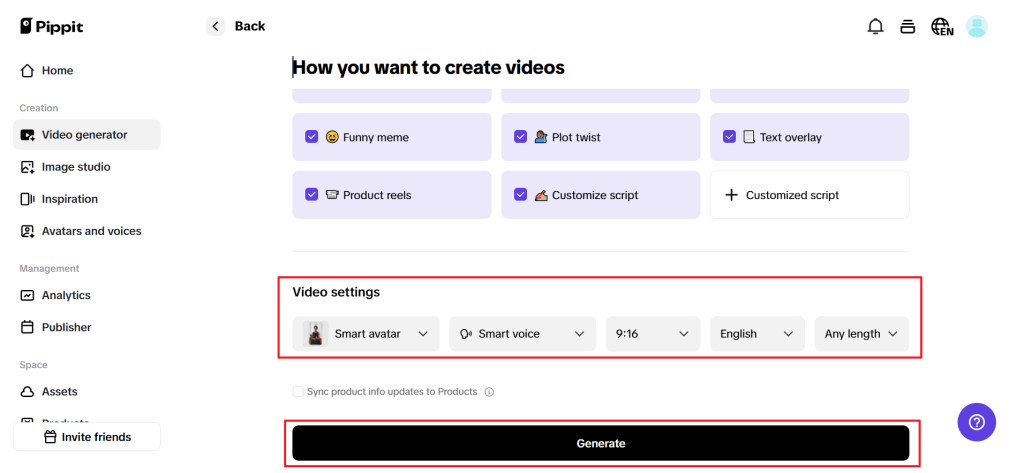
Task: Go to Analytics in the sidebar
Action: pos(66,295)
